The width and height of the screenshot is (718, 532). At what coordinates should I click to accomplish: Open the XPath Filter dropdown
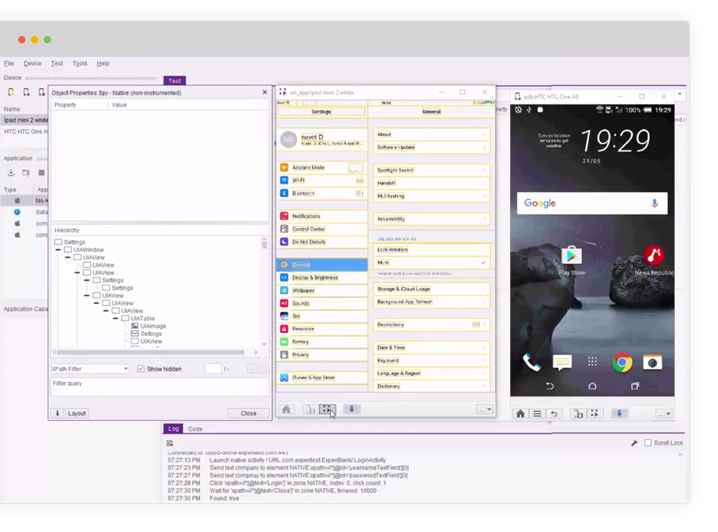coord(90,369)
